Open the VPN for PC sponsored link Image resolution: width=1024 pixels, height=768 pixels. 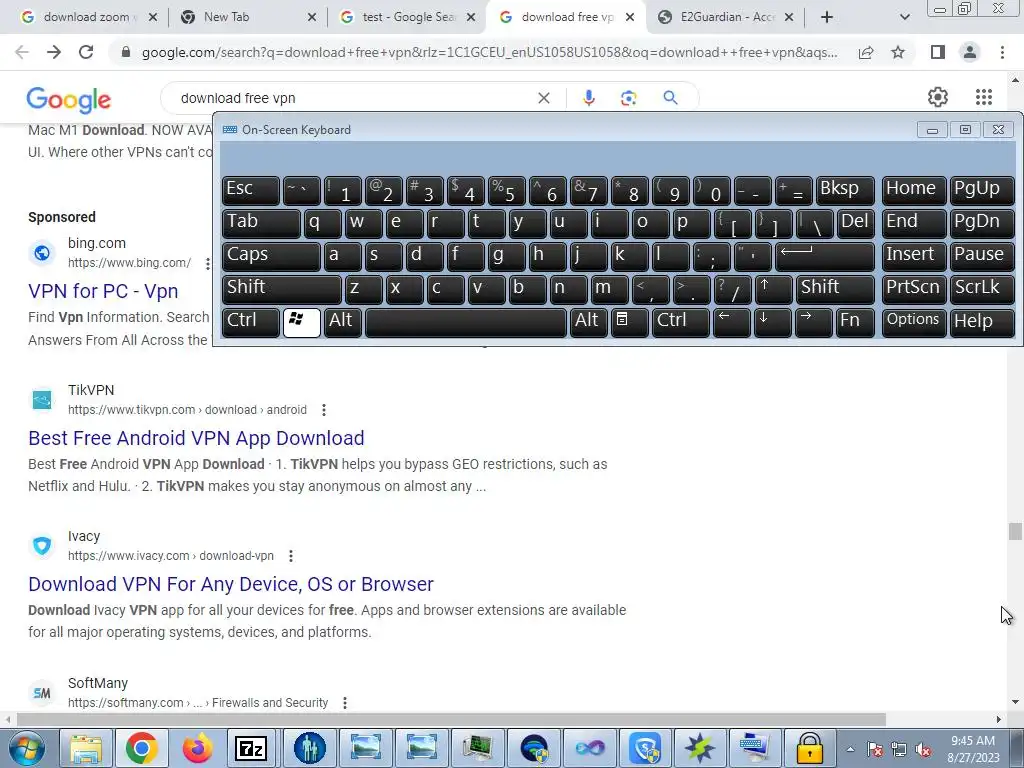click(103, 291)
